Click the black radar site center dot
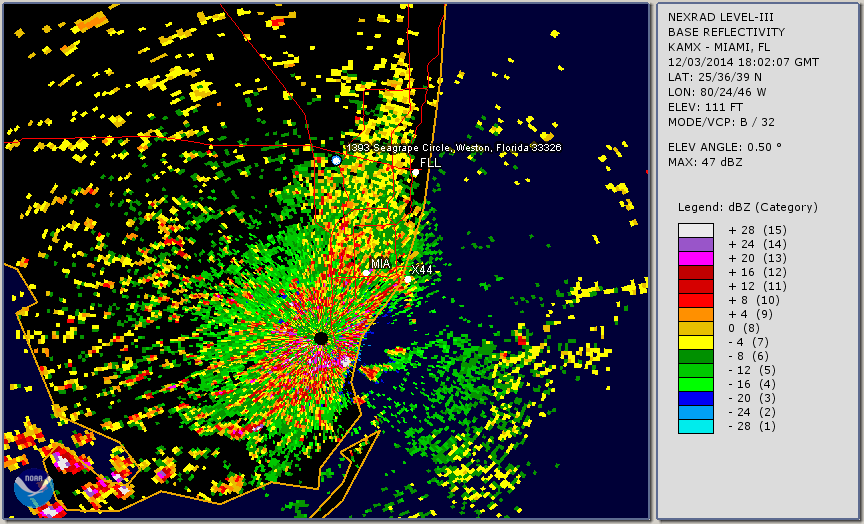 [321, 338]
